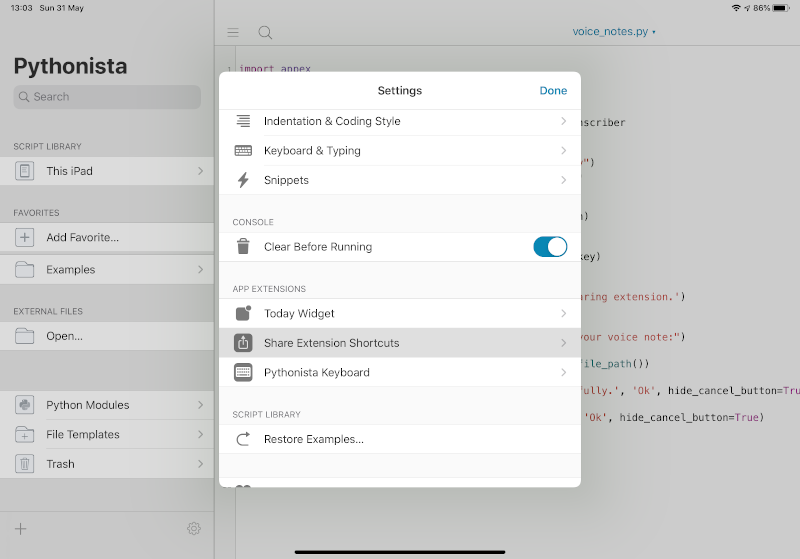Click the folder icon beside Open...
Image resolution: width=800 pixels, height=559 pixels.
click(x=24, y=336)
